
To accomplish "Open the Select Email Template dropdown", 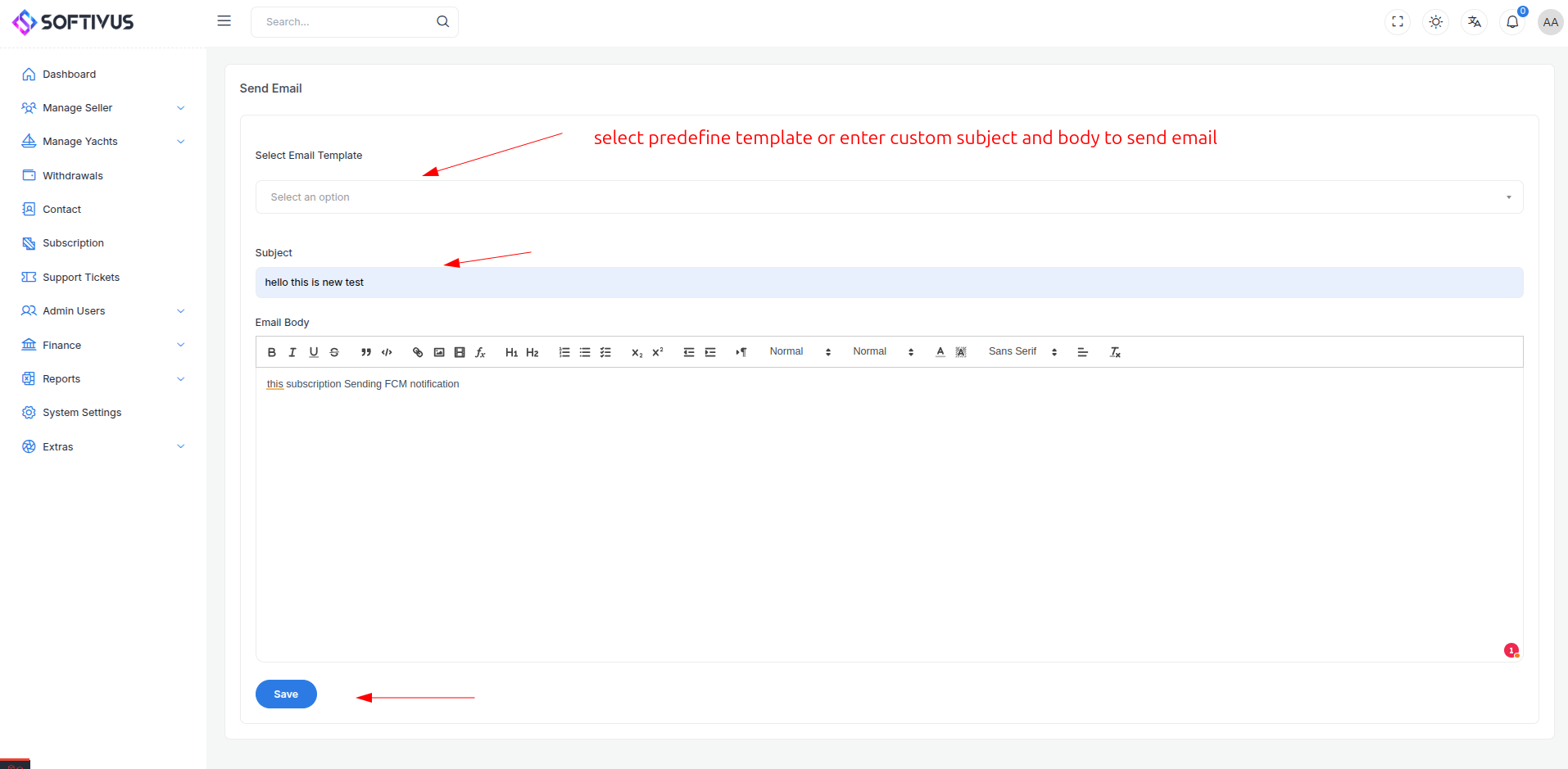I will point(889,197).
